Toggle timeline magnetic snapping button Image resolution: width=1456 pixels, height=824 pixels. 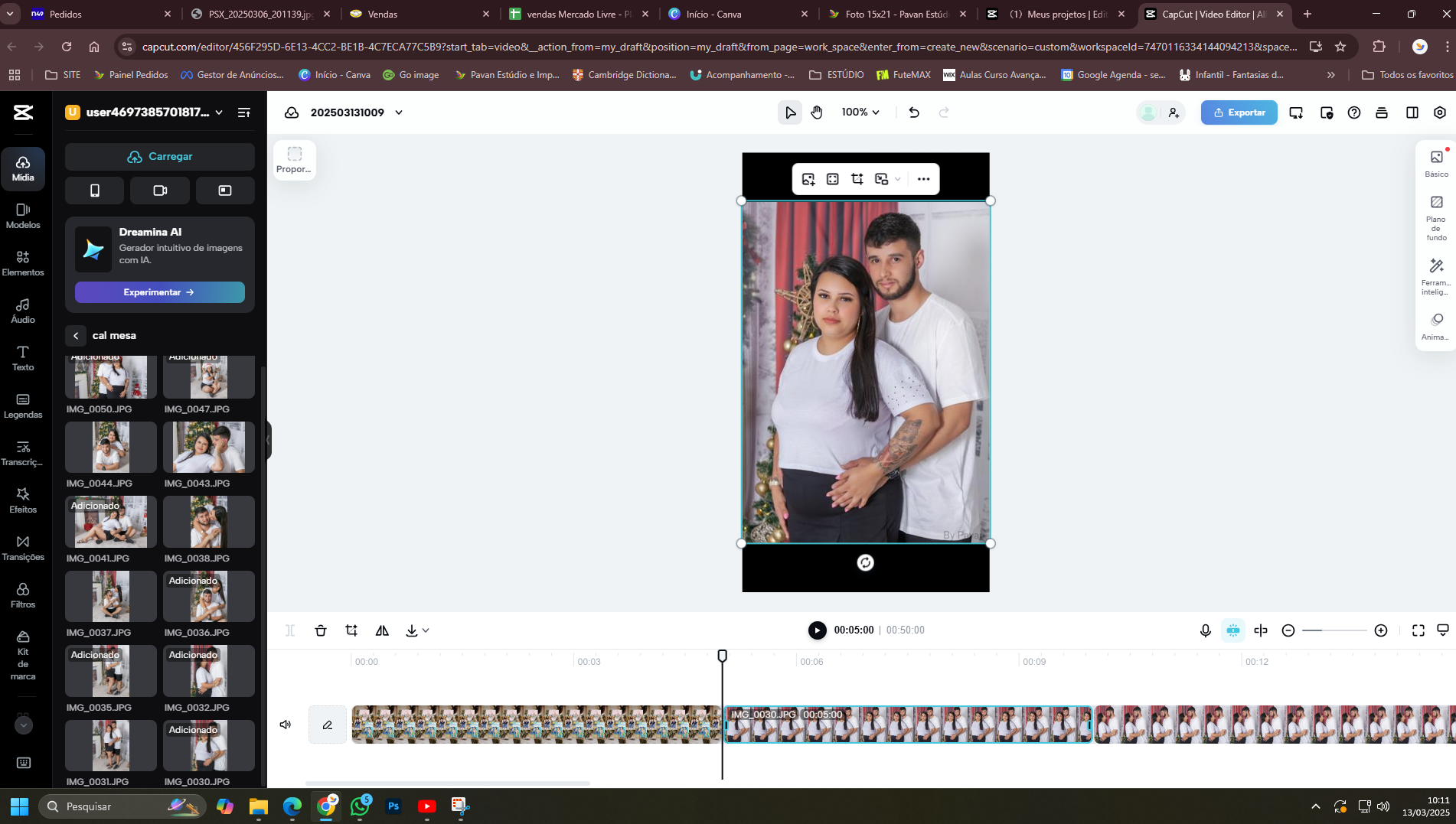click(1232, 630)
